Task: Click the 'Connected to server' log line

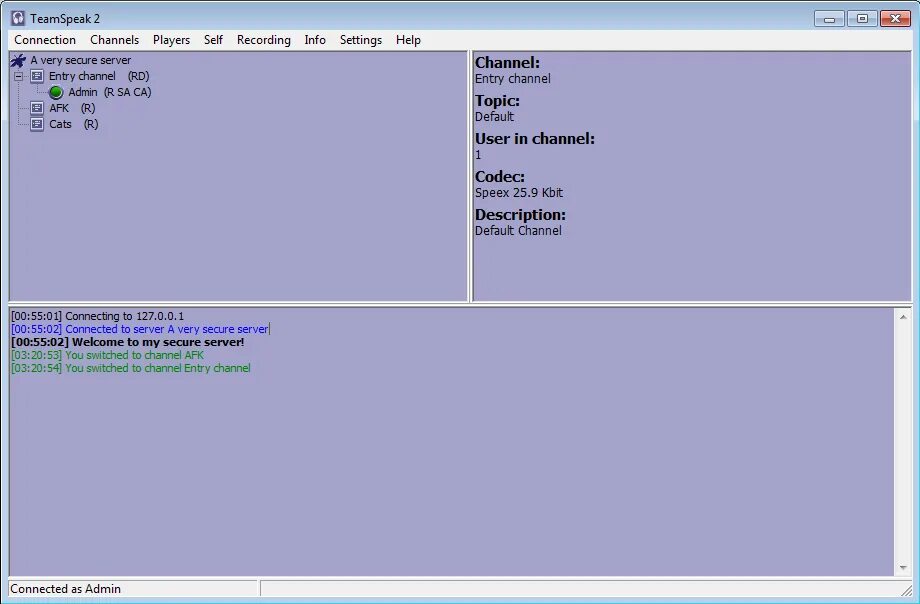Action: click(140, 329)
